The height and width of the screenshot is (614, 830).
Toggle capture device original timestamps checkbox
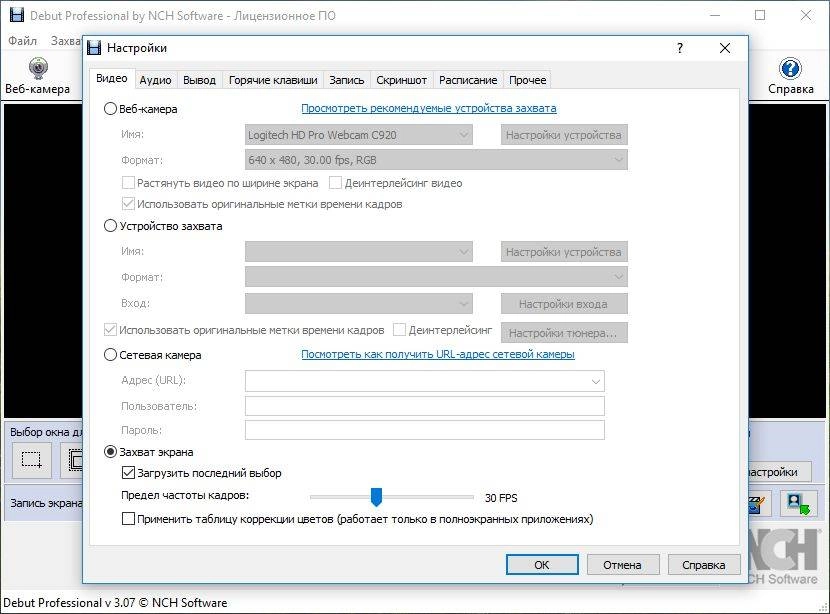pyautogui.click(x=110, y=330)
